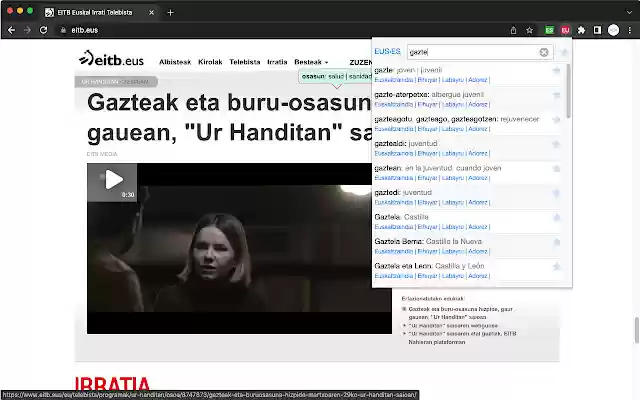This screenshot has width=640, height=400.
Task: Open the Euskaltzaindia link for 'Gaztela Berria'
Action: tap(394, 251)
